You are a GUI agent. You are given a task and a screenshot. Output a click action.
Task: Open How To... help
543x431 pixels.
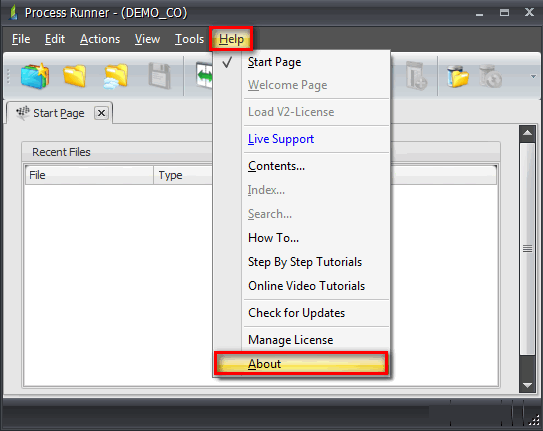point(302,238)
